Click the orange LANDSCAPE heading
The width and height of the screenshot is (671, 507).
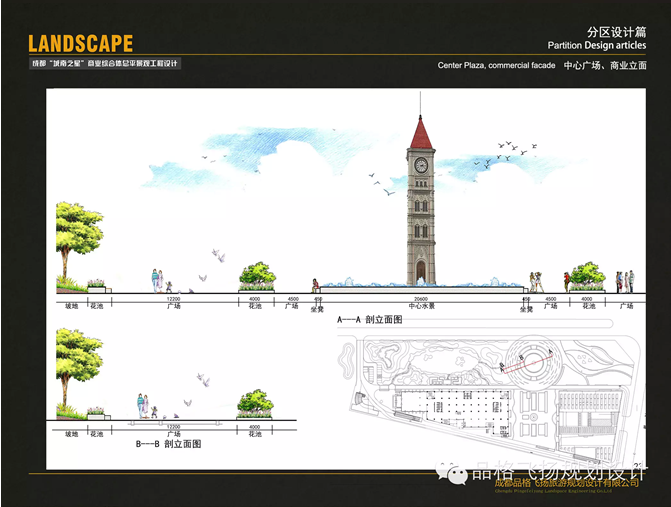[x=80, y=44]
